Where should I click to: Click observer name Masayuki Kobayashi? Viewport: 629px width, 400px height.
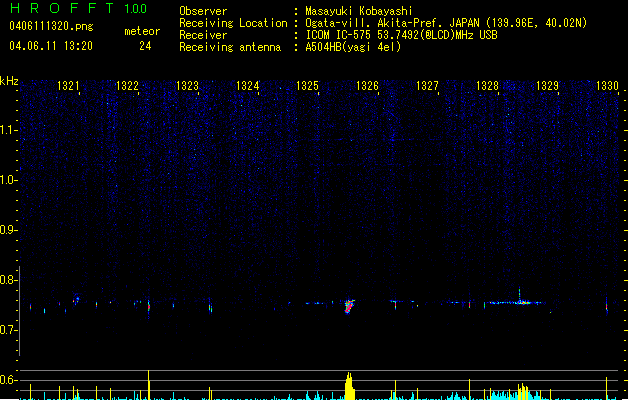pyautogui.click(x=359, y=11)
